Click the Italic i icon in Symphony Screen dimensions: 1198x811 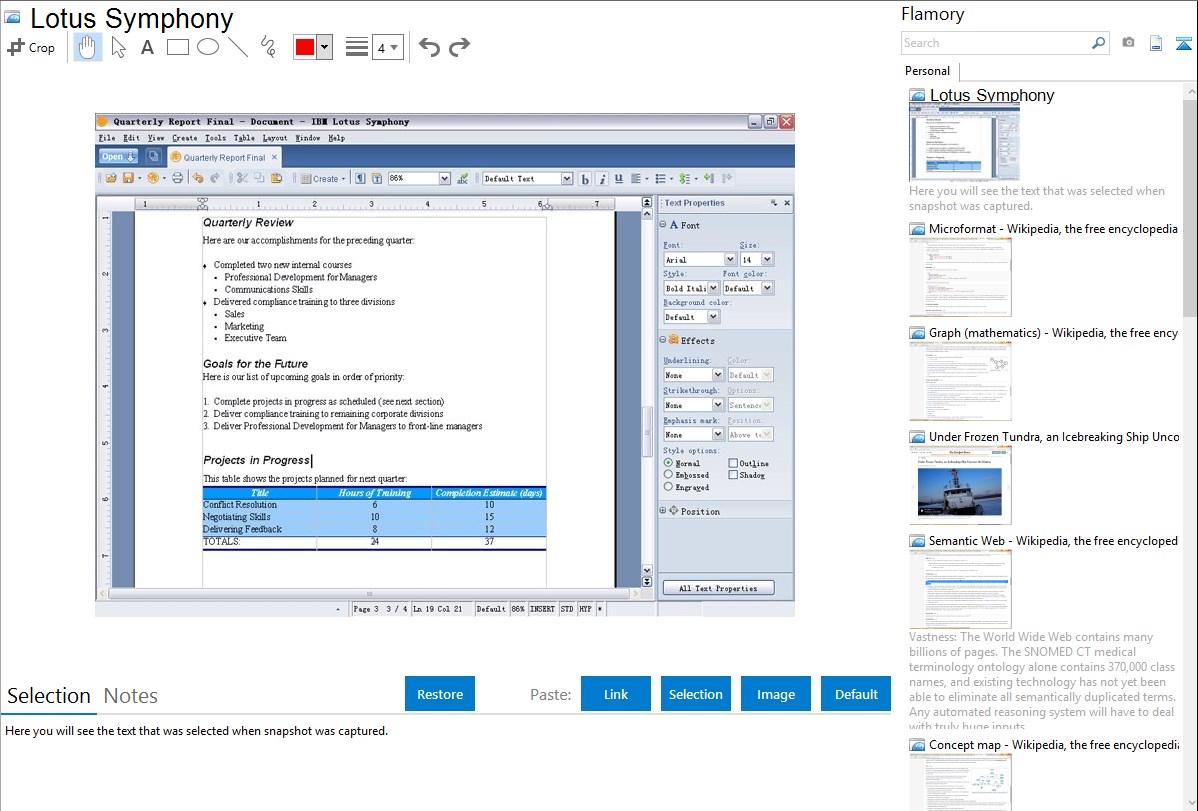coord(602,179)
